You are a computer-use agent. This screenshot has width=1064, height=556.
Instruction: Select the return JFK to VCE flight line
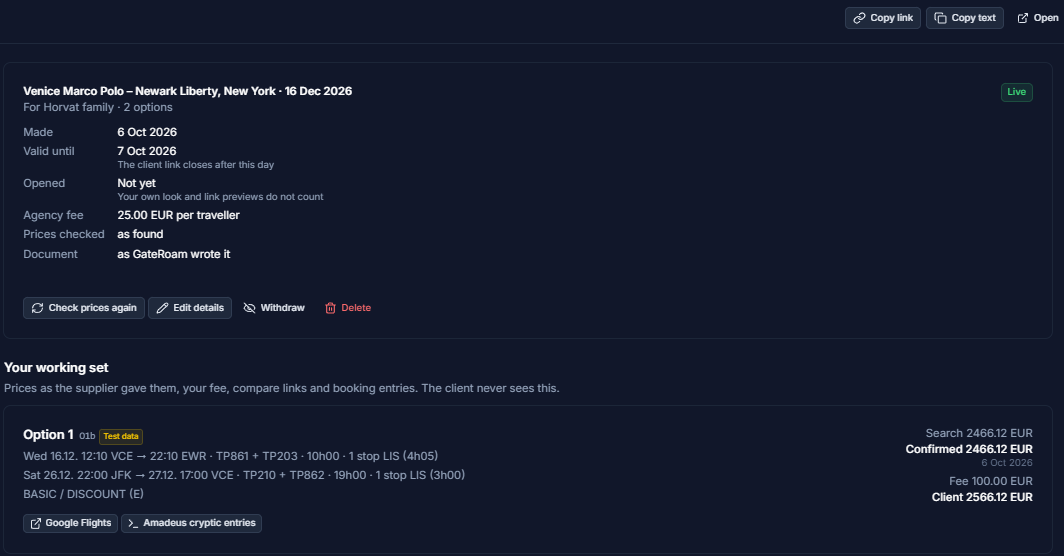point(244,475)
